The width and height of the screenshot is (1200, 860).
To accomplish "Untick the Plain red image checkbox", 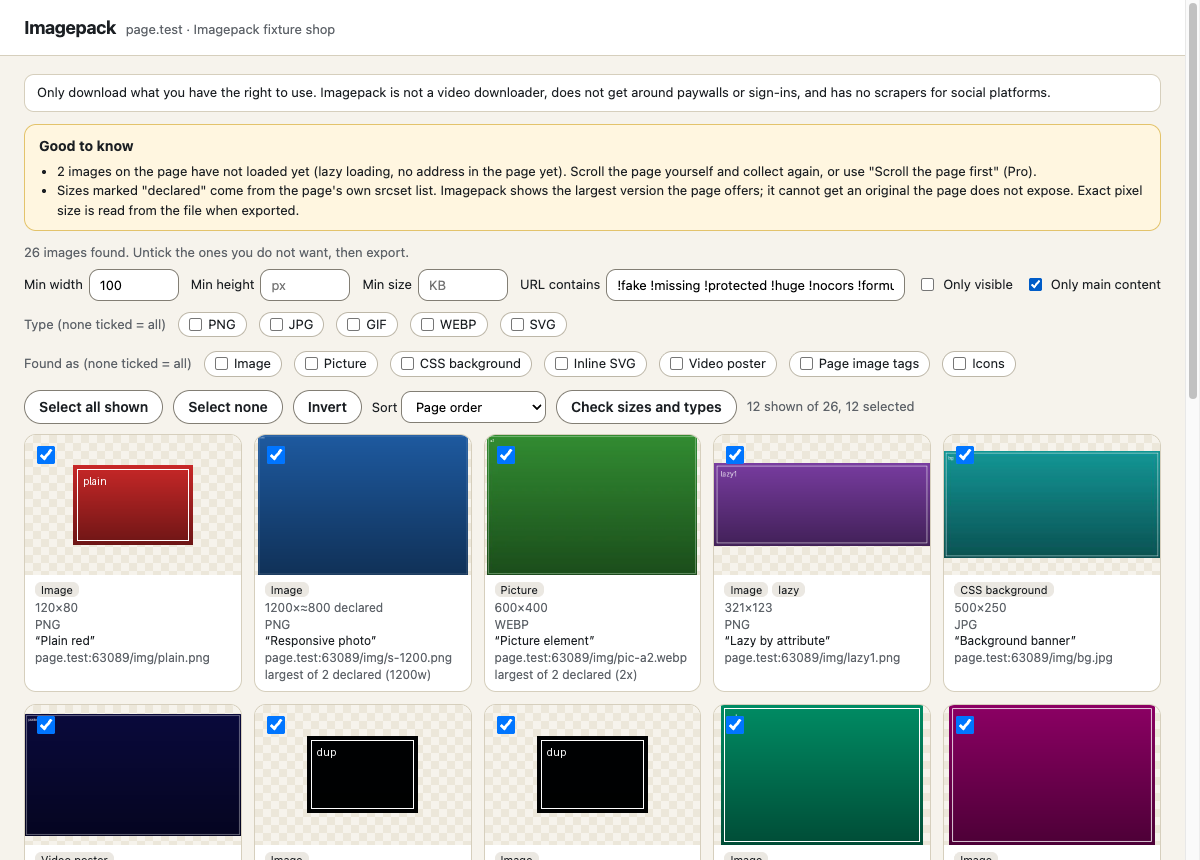I will tap(46, 455).
